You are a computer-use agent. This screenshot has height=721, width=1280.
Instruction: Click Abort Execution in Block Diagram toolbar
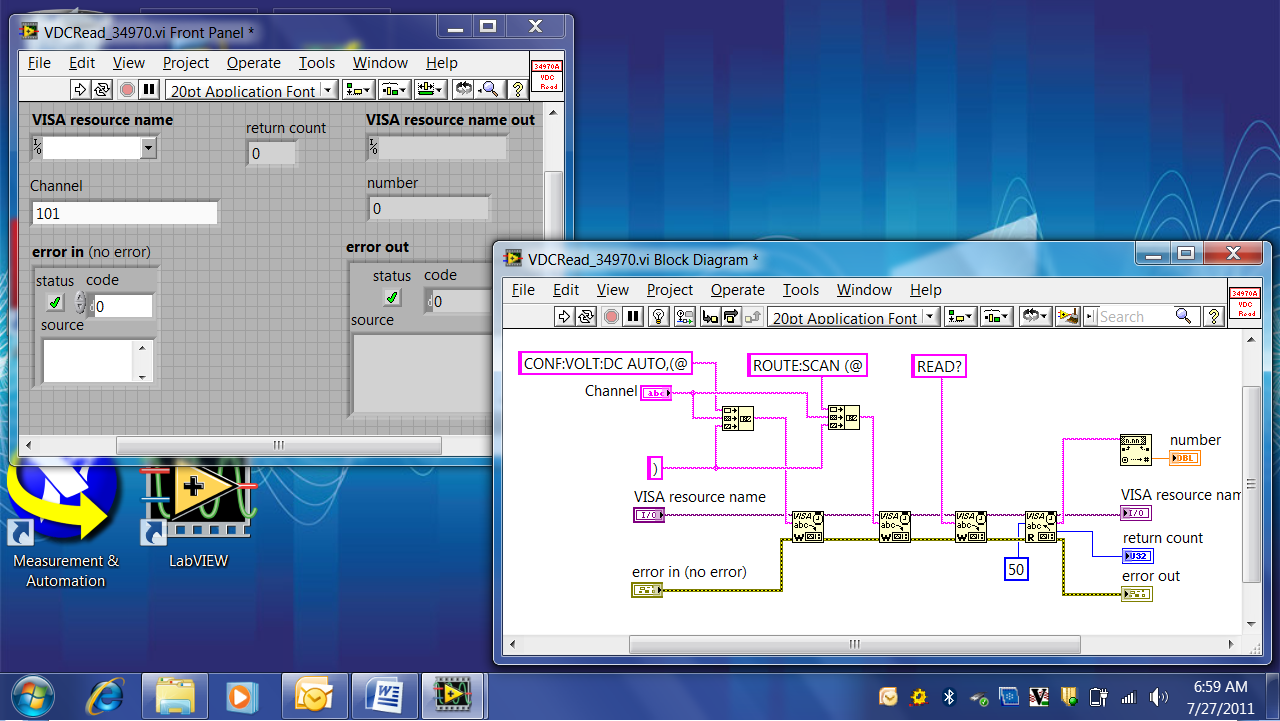coord(611,316)
